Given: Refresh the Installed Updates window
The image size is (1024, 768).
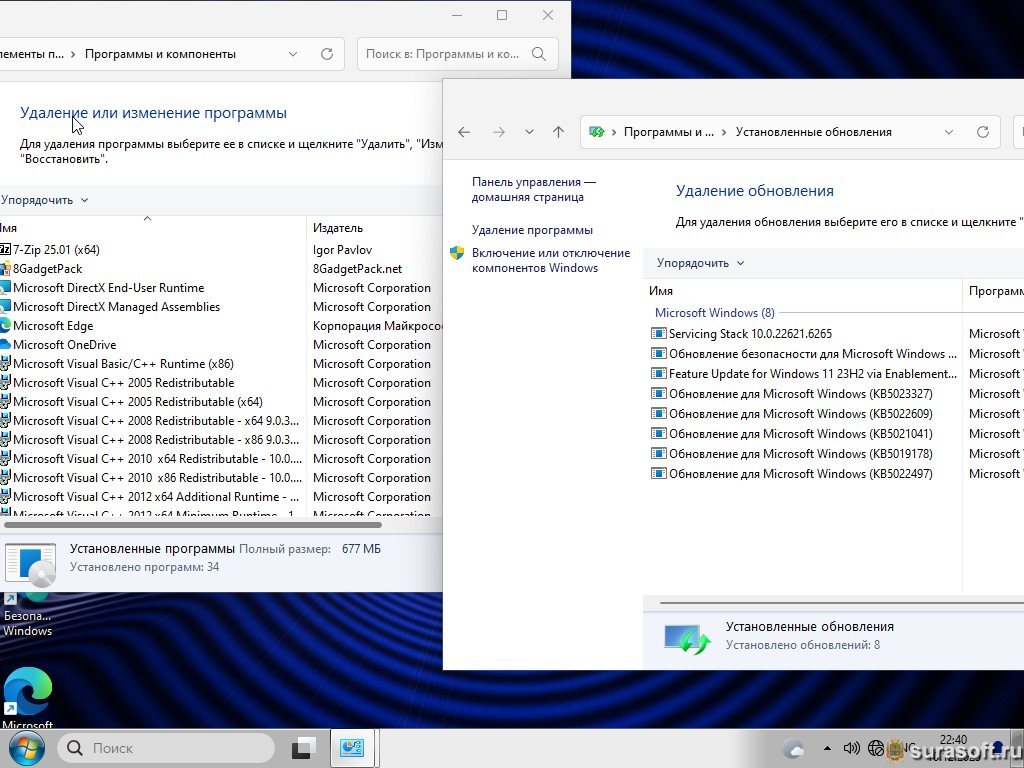Looking at the screenshot, I should [982, 132].
